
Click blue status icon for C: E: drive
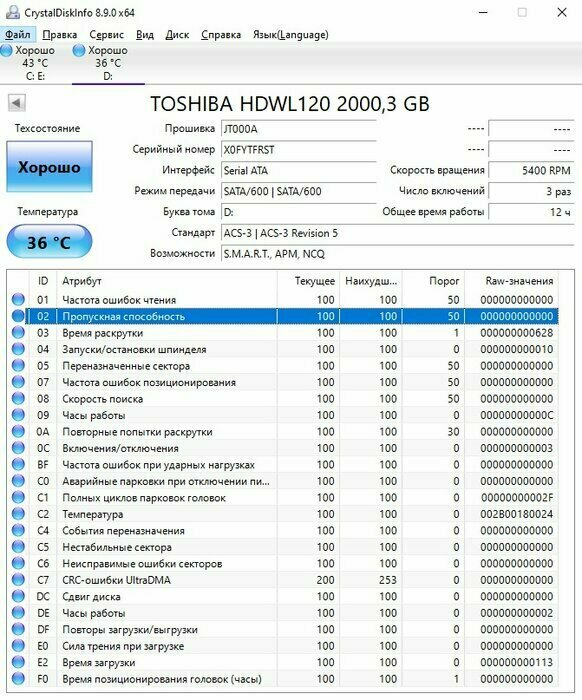tap(6, 50)
